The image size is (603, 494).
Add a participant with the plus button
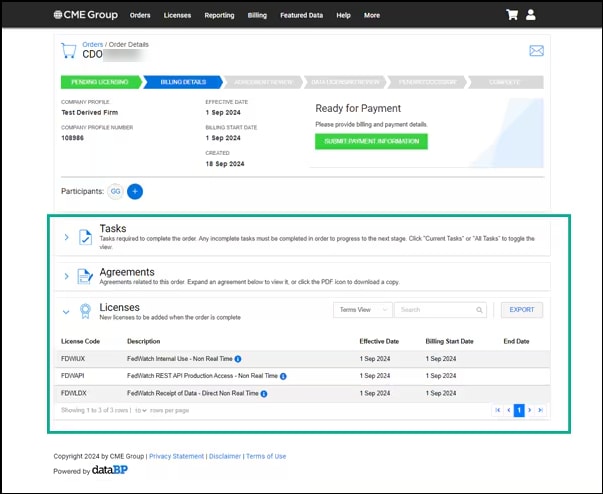[x=136, y=190]
